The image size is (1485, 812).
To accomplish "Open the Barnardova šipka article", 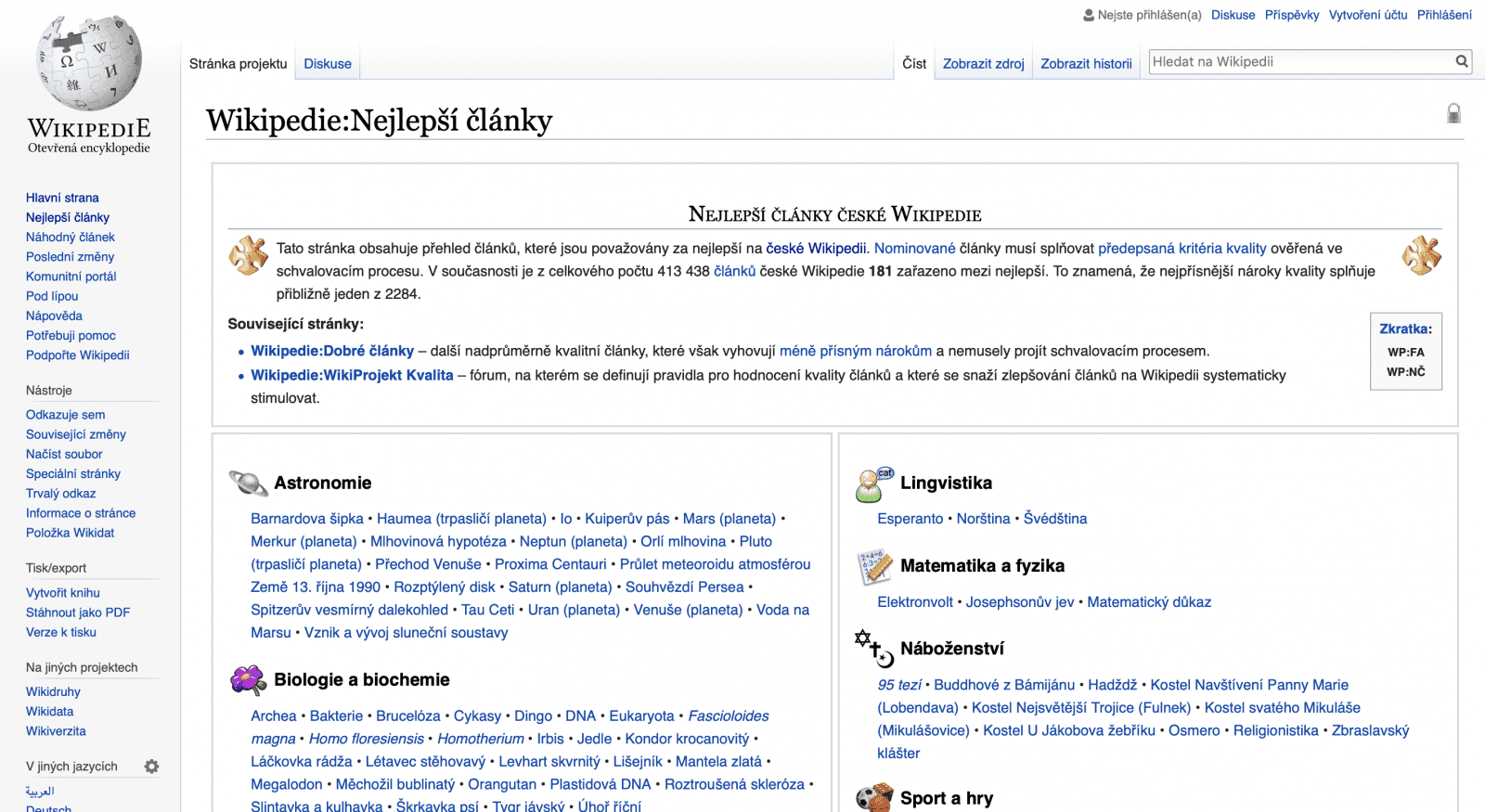I will tap(307, 518).
